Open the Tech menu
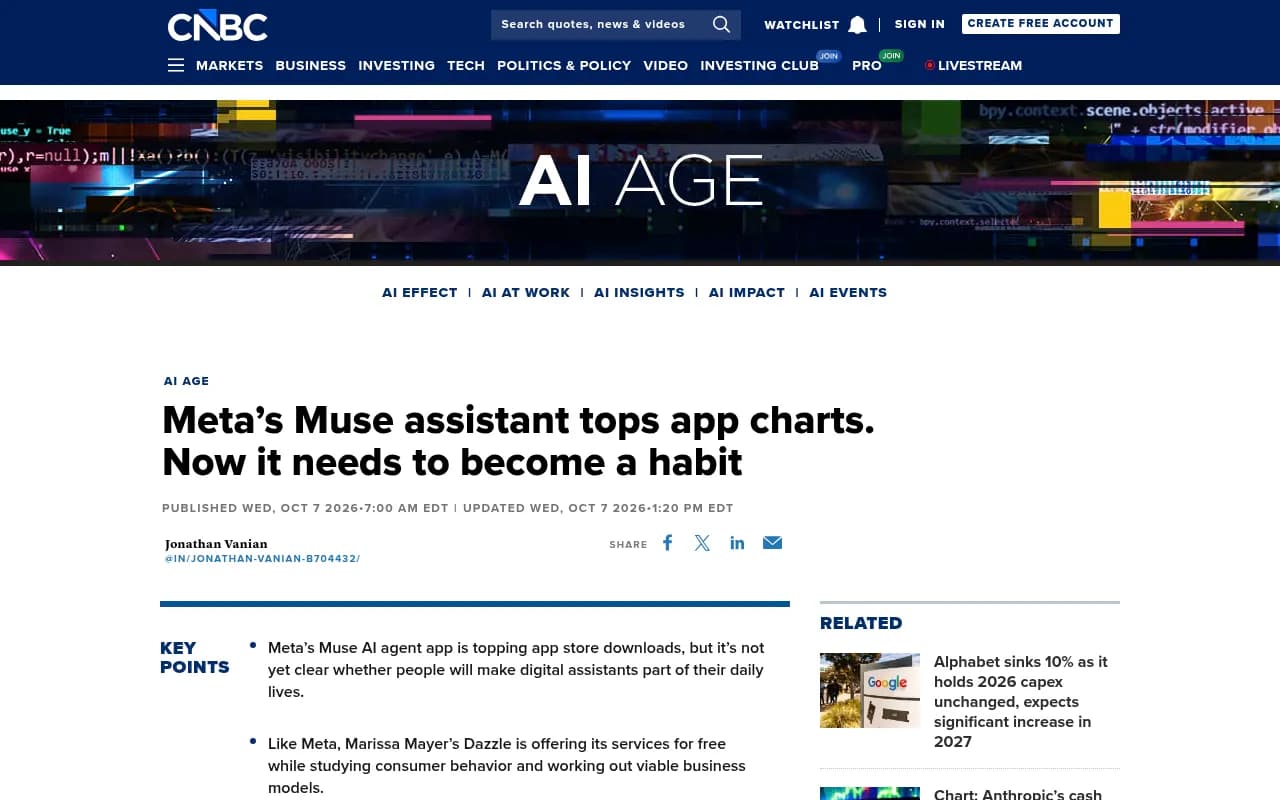 (x=466, y=65)
